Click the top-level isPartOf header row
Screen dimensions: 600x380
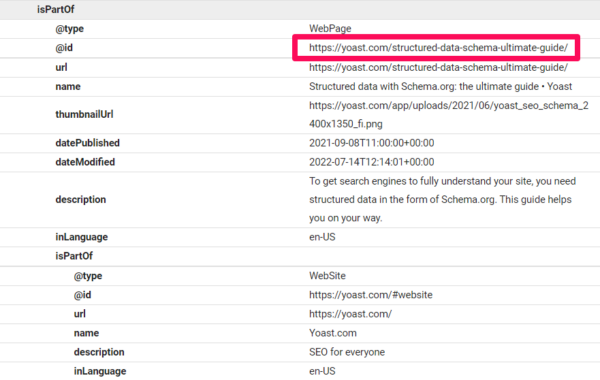pyautogui.click(x=300, y=10)
